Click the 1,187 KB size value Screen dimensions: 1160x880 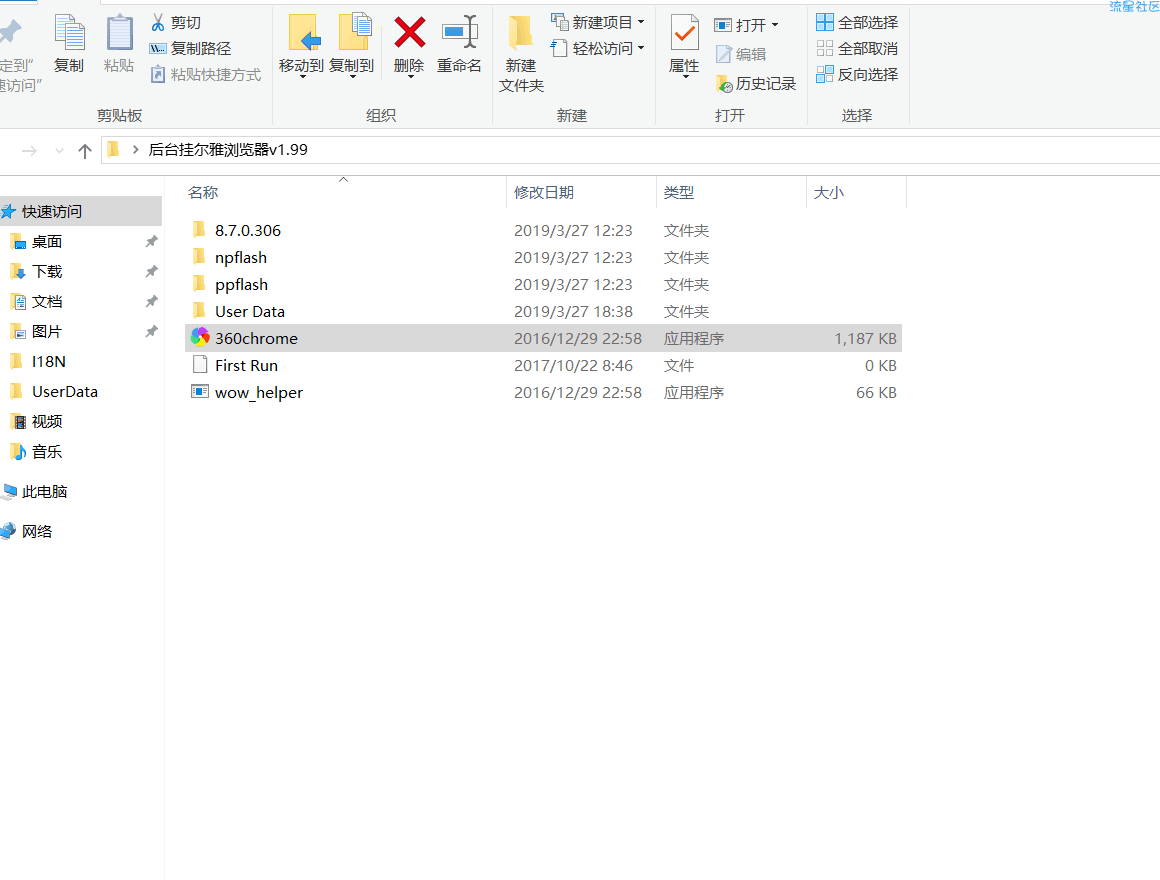tap(866, 339)
